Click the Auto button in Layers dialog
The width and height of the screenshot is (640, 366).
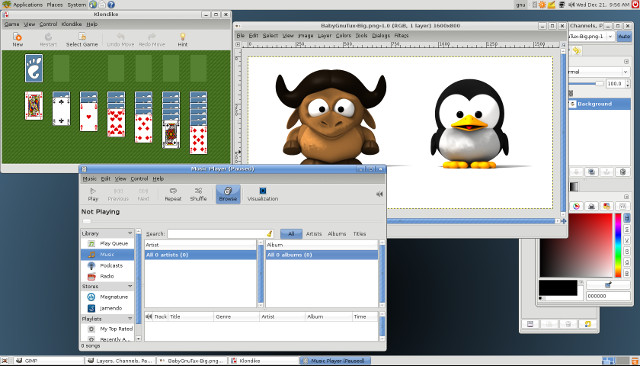coord(624,36)
